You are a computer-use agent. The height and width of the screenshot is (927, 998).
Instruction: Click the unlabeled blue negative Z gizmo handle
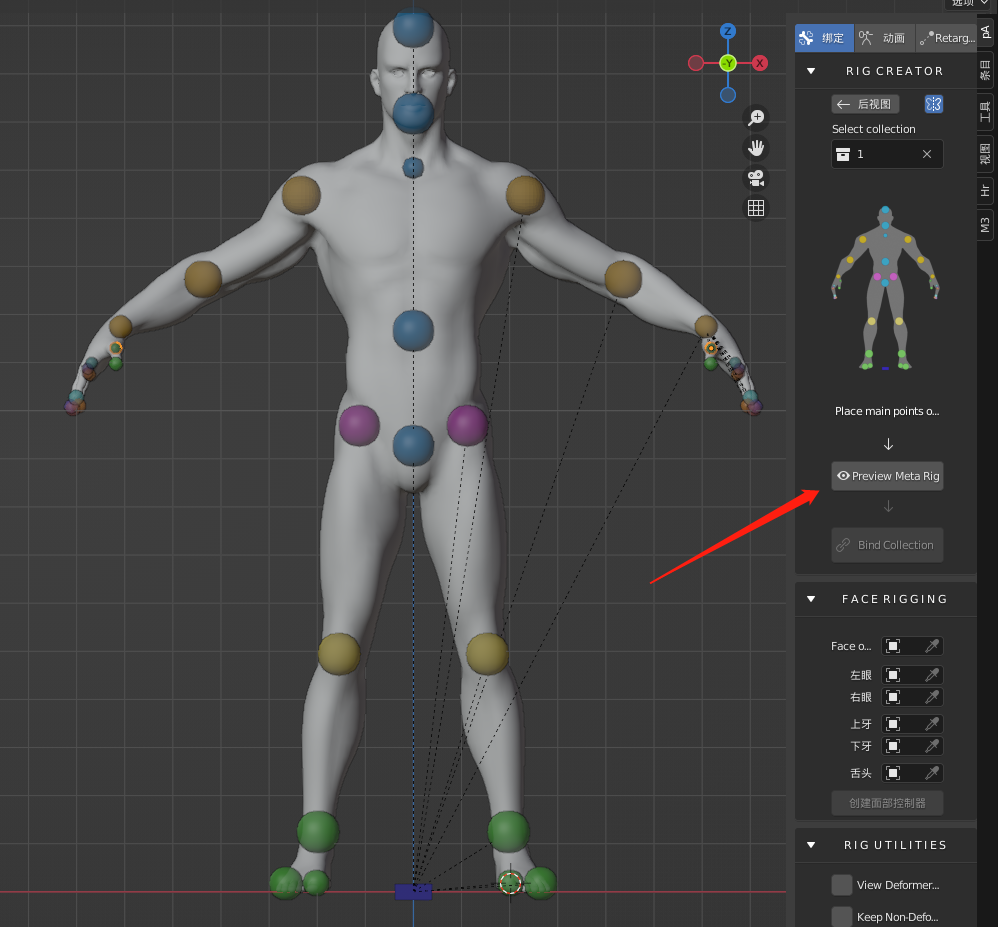point(727,95)
